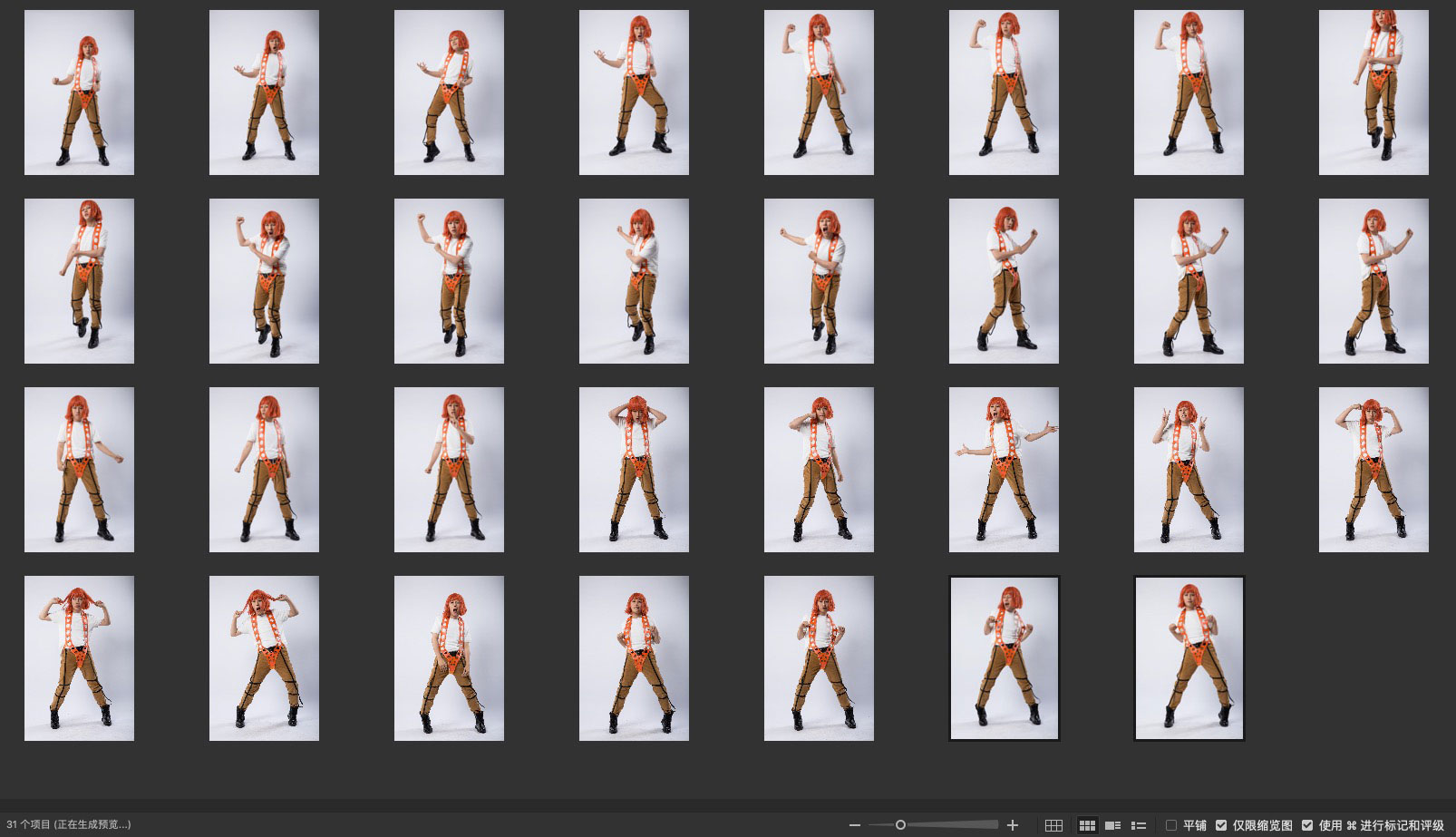The height and width of the screenshot is (837, 1456).
Task: Toggle the 使用 ⌘ 进行标记和评级 checkbox
Action: pyautogui.click(x=1307, y=825)
